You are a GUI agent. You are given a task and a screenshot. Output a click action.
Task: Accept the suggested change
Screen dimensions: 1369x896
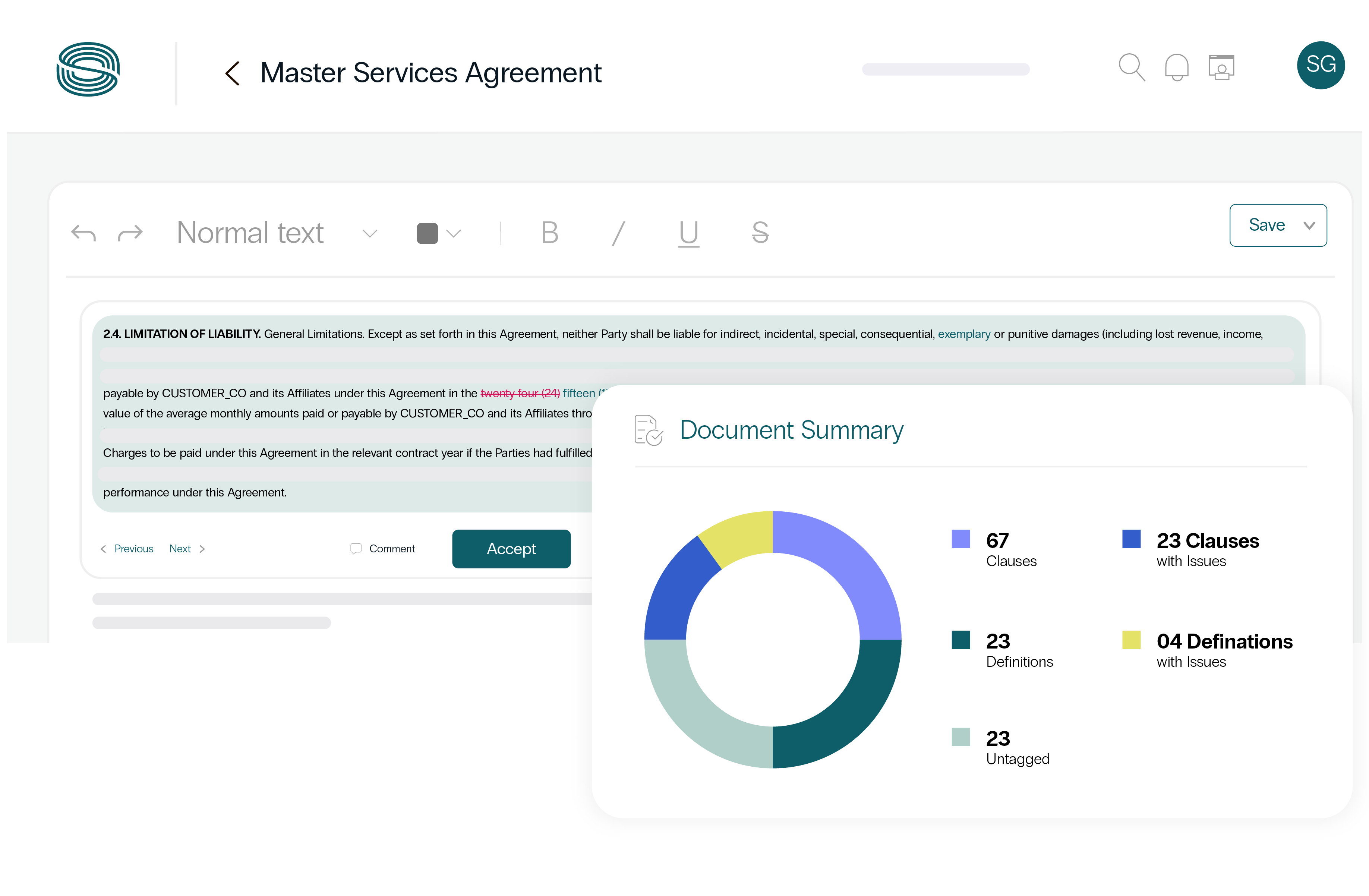coord(511,549)
